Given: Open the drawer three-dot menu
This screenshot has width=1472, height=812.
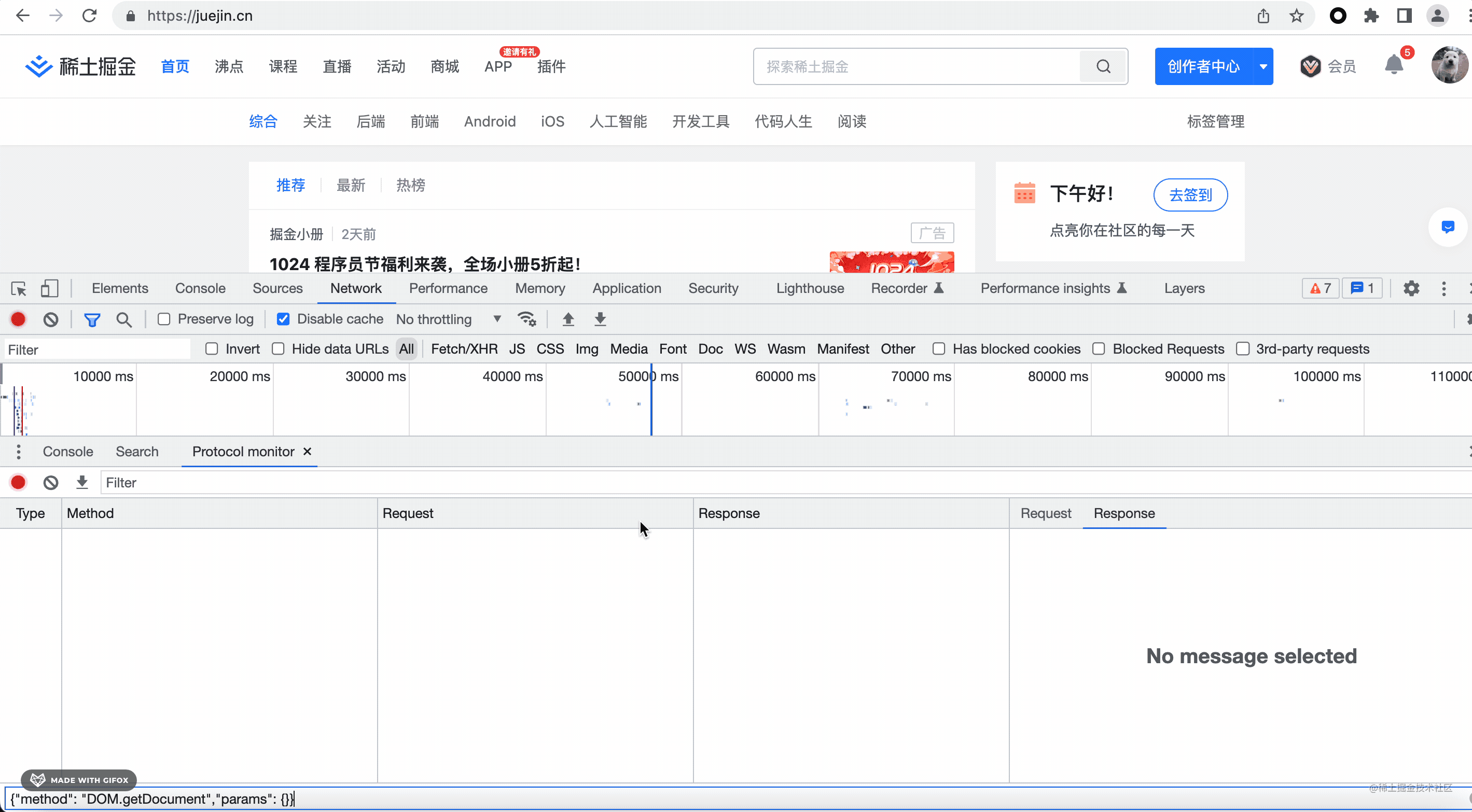Looking at the screenshot, I should click(18, 452).
